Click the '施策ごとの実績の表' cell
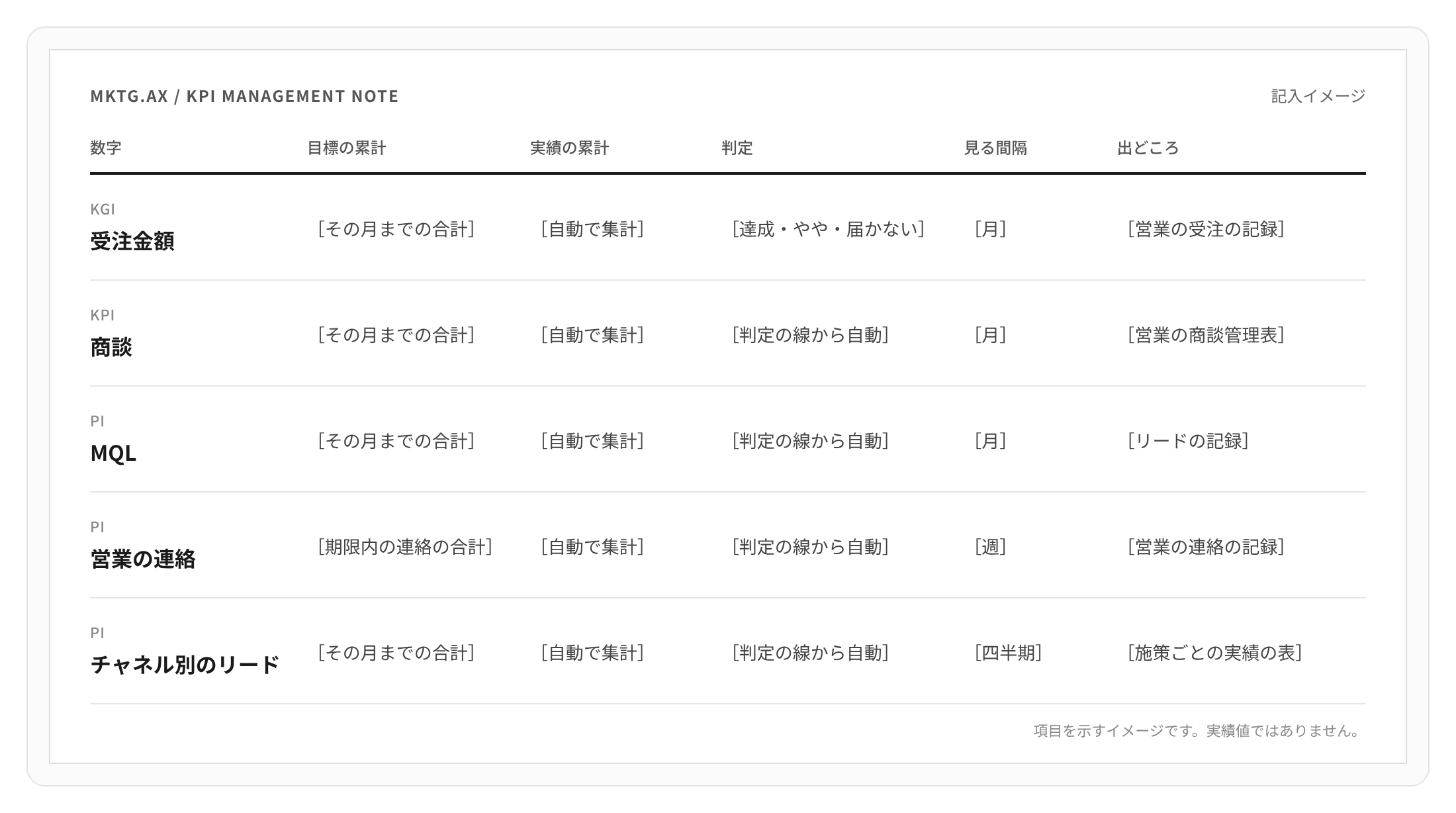 pyautogui.click(x=1214, y=653)
